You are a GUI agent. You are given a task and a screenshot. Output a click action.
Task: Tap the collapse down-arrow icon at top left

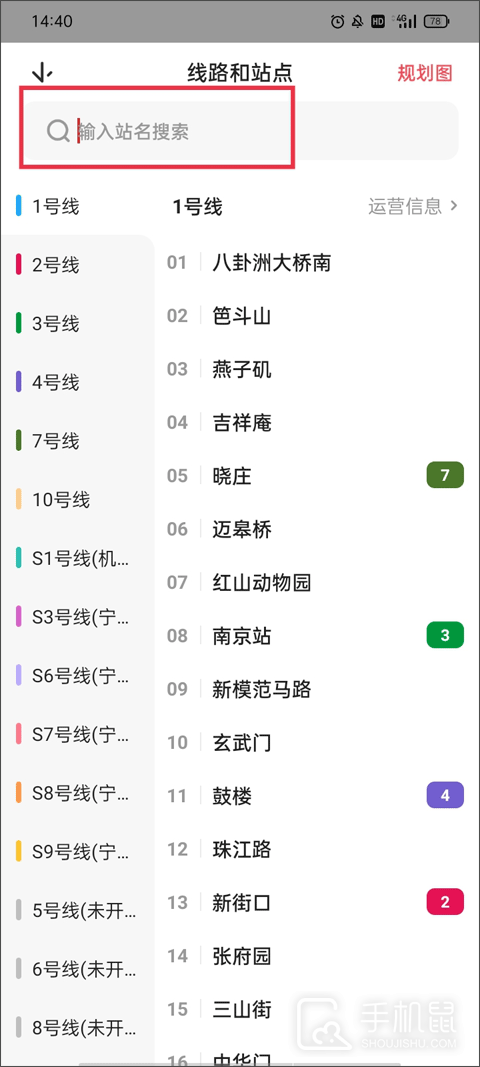click(x=42, y=72)
